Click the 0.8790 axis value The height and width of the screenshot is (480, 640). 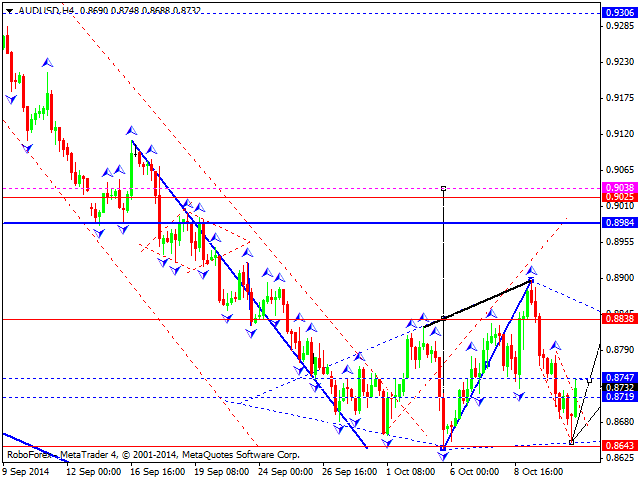click(620, 350)
